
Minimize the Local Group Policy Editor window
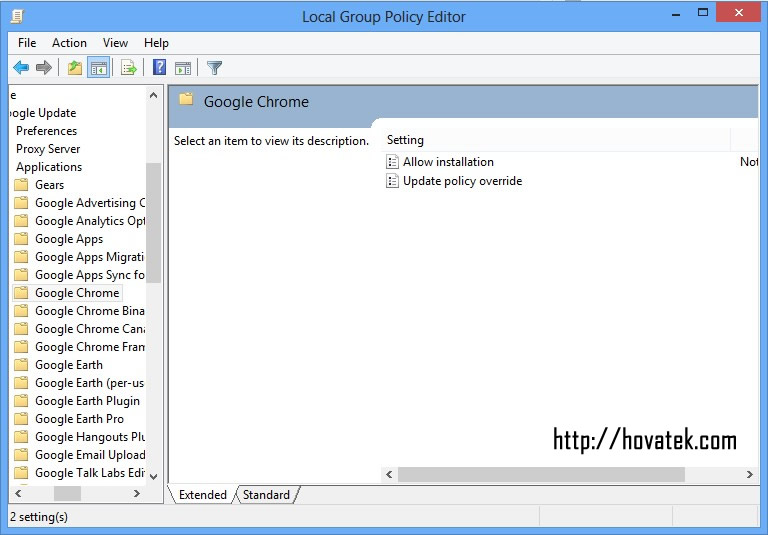676,14
